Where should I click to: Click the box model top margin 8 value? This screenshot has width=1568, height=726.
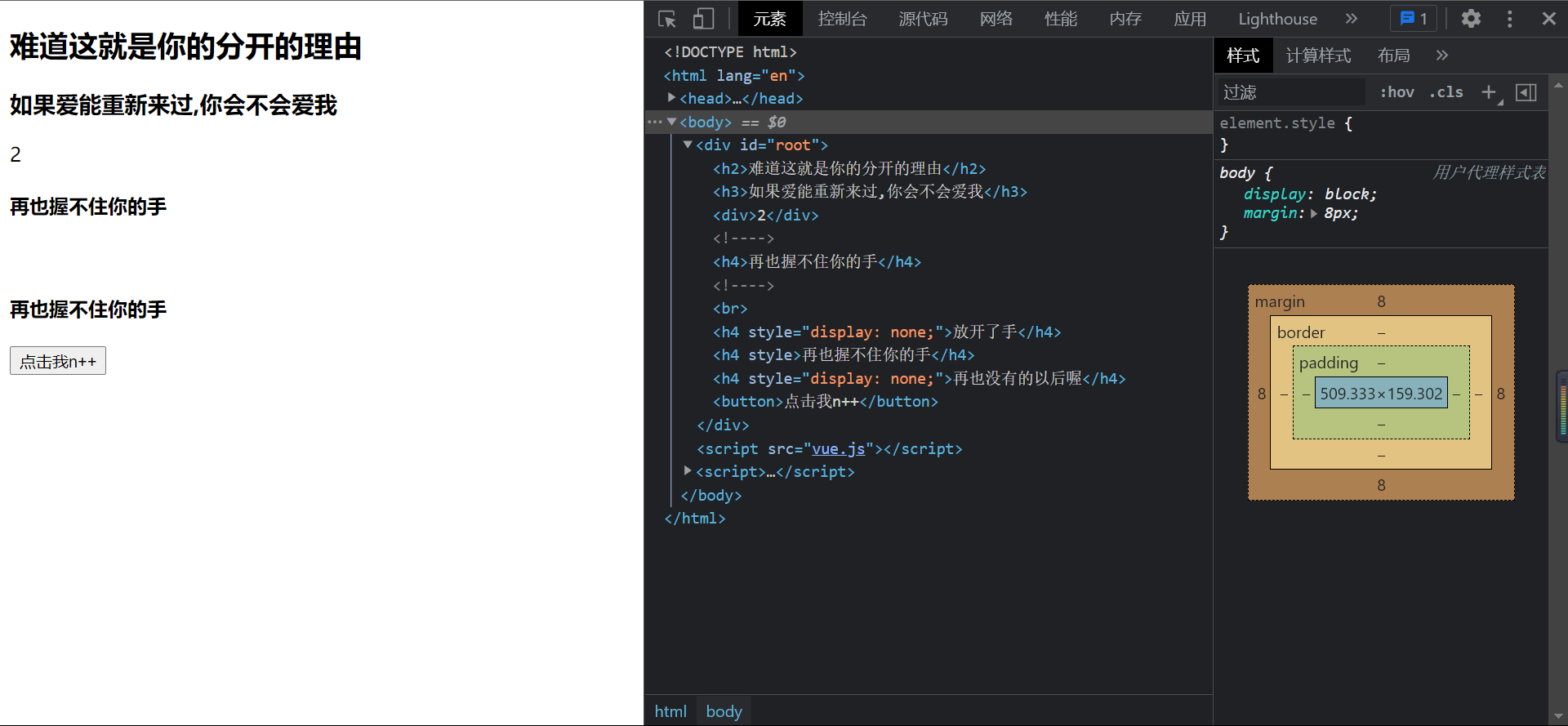click(1381, 301)
